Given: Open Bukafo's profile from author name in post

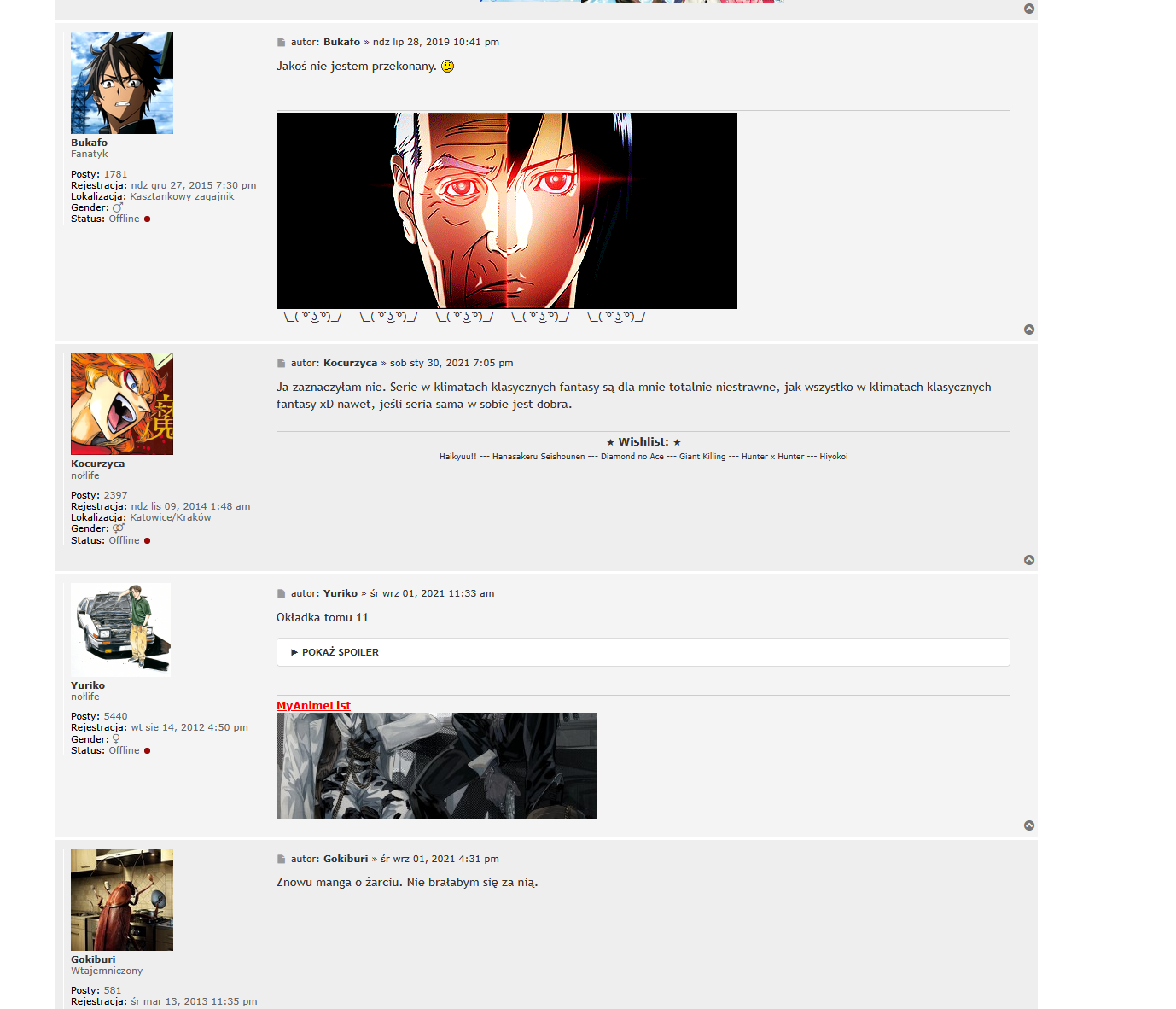Looking at the screenshot, I should (341, 42).
